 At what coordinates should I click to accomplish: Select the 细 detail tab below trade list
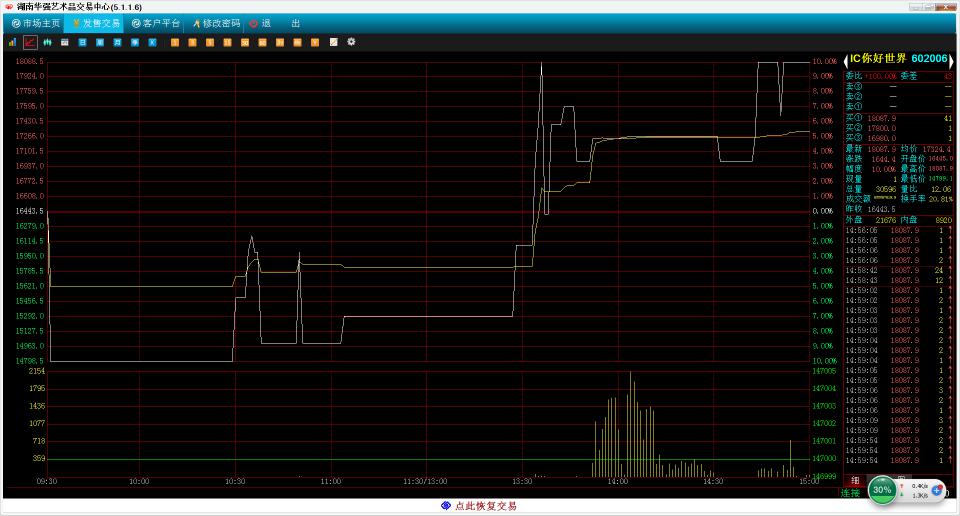(853, 480)
